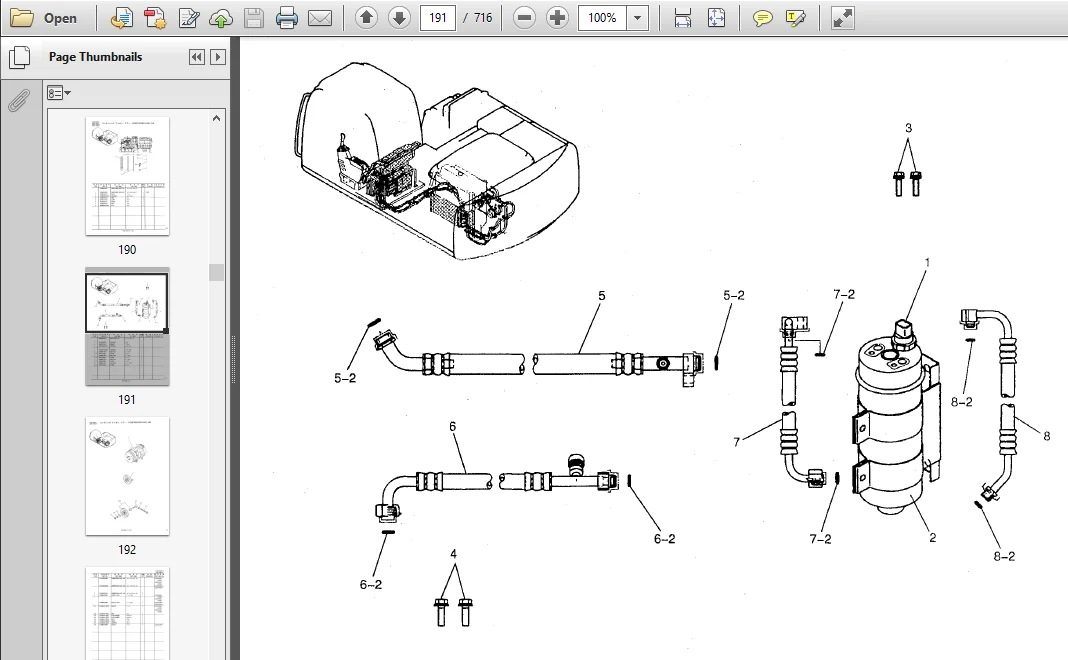This screenshot has width=1068, height=660.
Task: Click part label 4 above bolts
Action: [x=454, y=554]
